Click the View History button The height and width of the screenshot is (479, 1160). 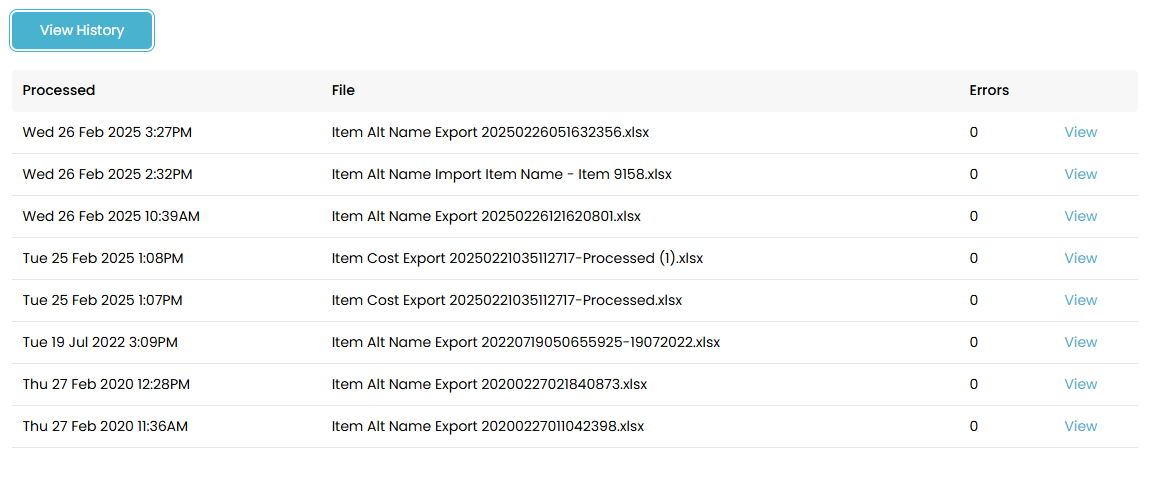[x=82, y=31]
